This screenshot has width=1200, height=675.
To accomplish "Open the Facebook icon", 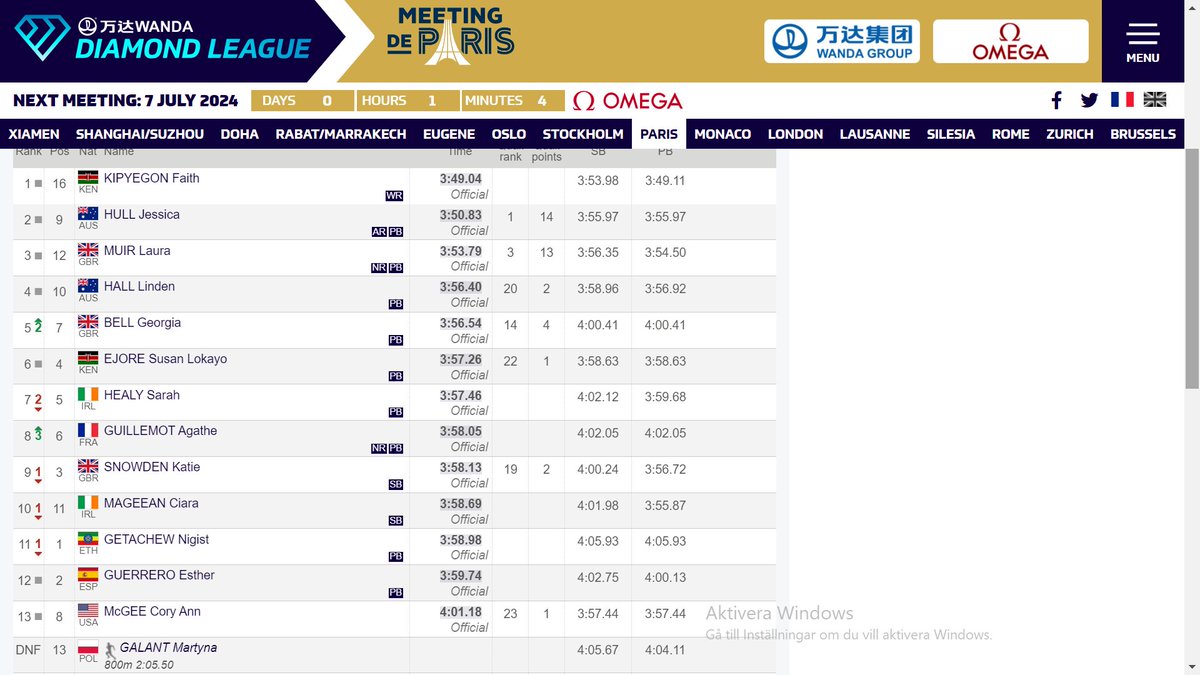I will click(x=1056, y=100).
